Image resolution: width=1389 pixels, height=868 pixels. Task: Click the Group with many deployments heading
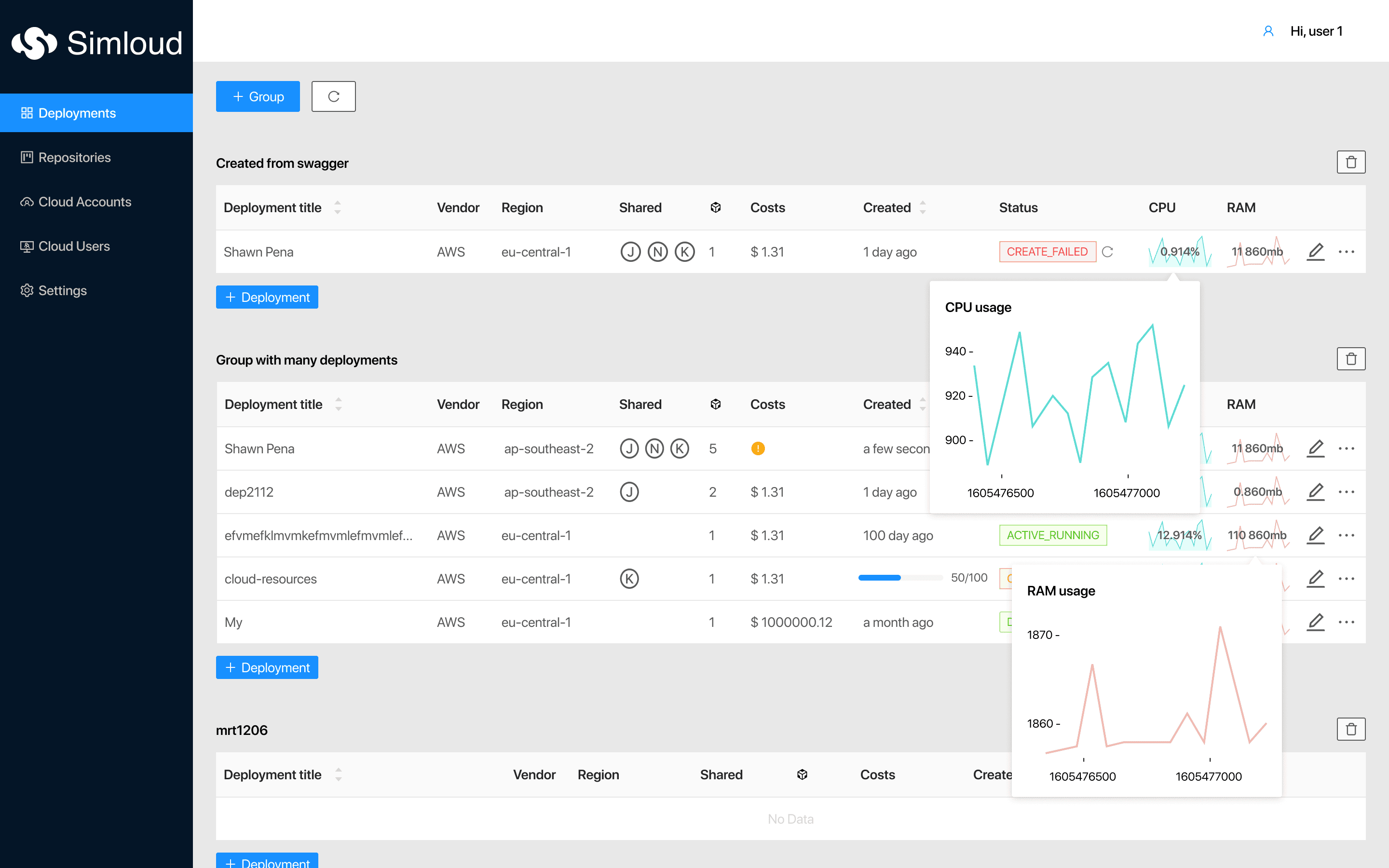pos(307,360)
